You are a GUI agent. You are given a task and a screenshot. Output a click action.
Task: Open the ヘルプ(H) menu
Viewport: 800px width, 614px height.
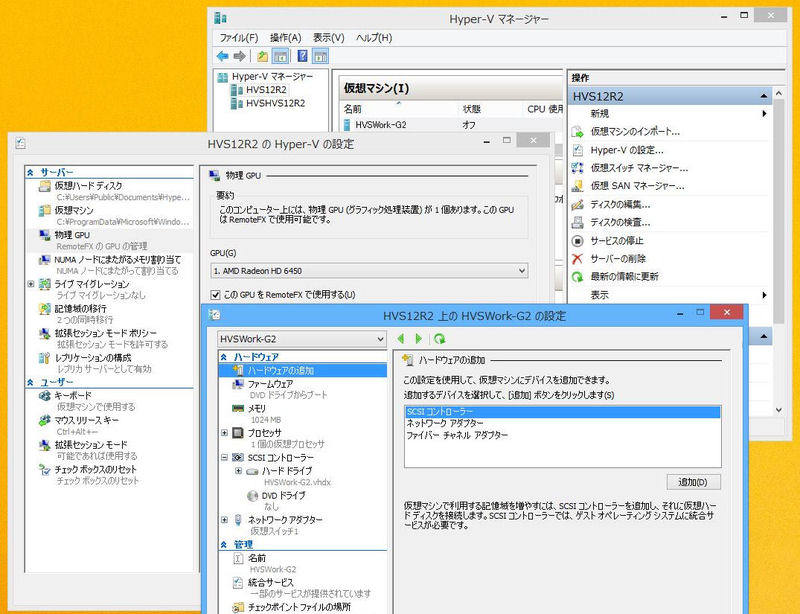click(x=374, y=38)
